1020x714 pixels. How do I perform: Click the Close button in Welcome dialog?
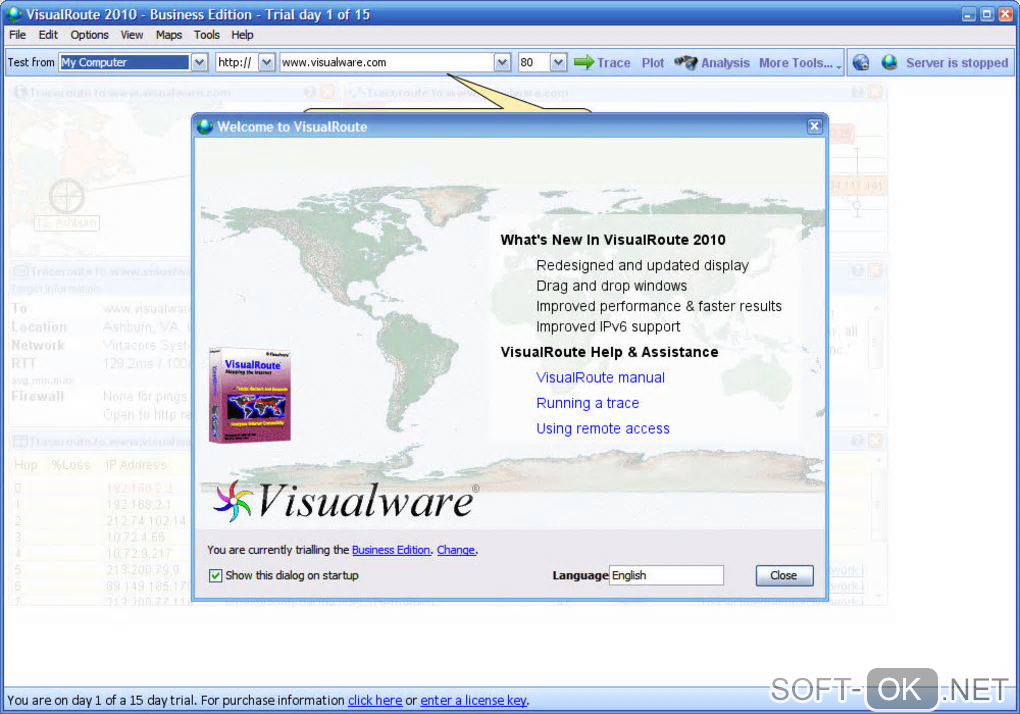click(x=784, y=575)
